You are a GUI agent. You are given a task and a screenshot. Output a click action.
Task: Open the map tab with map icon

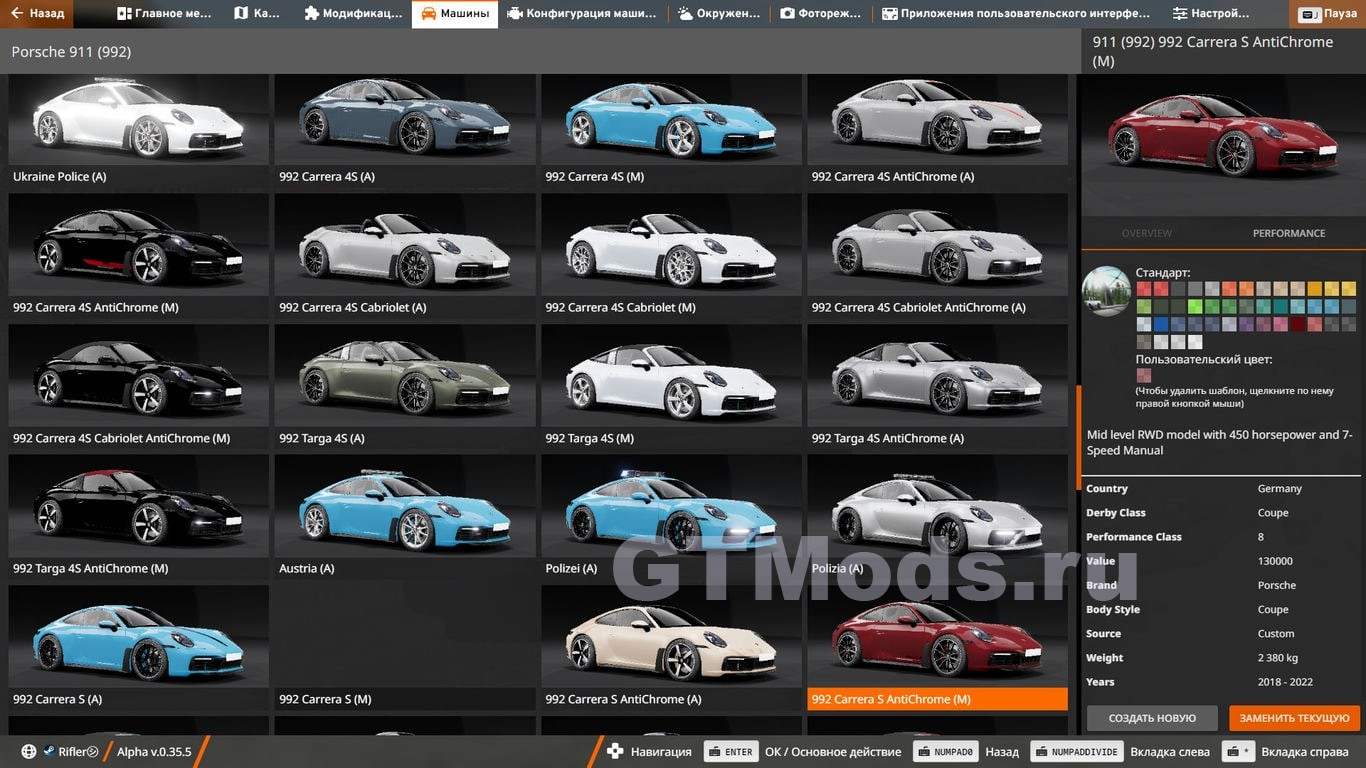point(257,14)
